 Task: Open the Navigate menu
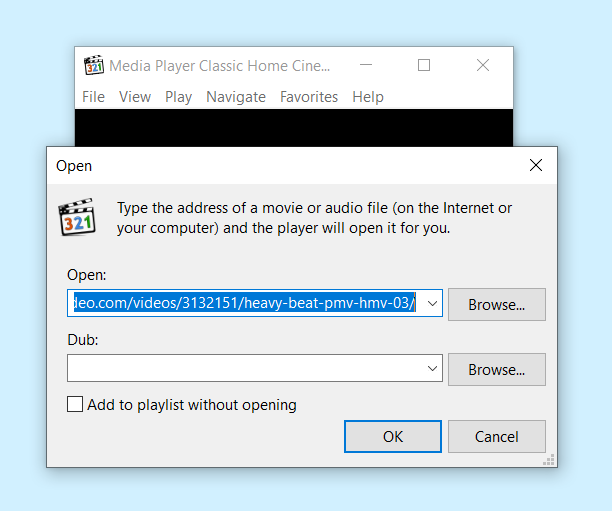point(236,97)
